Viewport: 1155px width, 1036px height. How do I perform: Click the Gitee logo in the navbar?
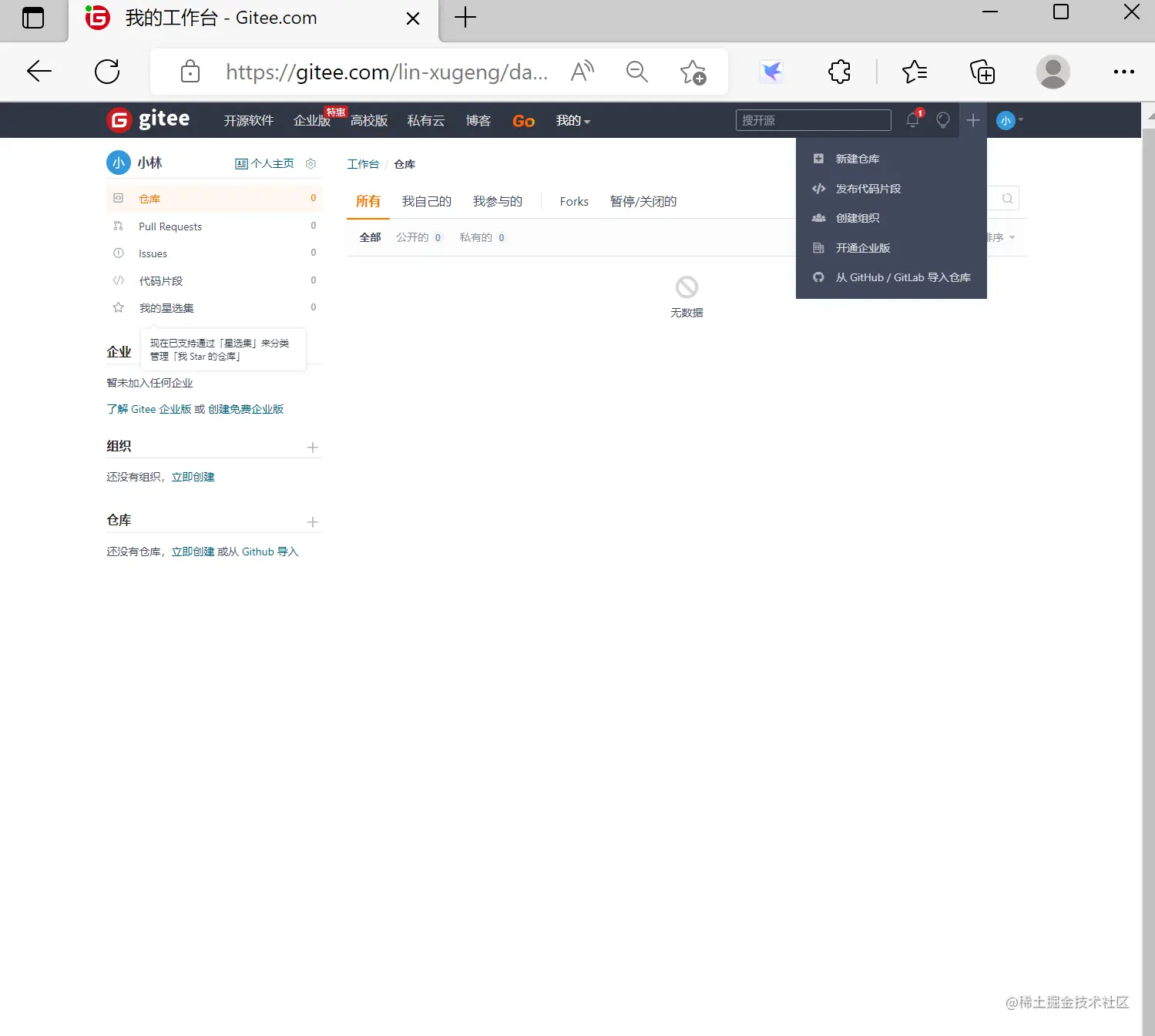click(148, 119)
